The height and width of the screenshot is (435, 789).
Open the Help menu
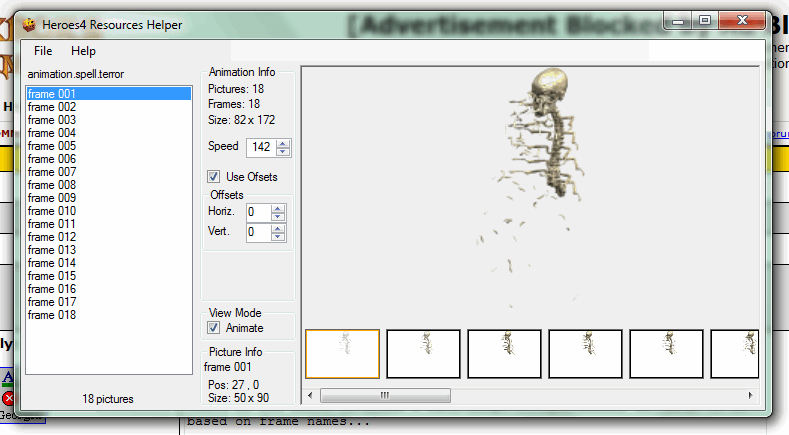point(83,51)
